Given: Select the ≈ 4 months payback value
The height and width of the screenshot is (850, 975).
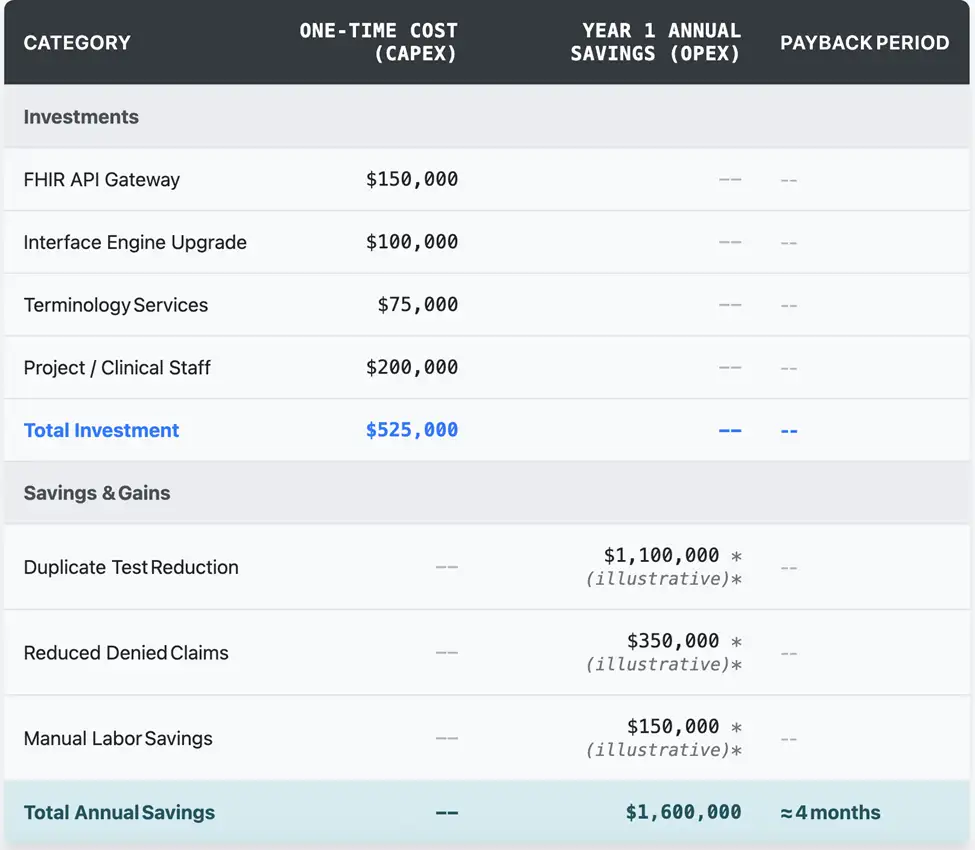Looking at the screenshot, I should tap(830, 813).
